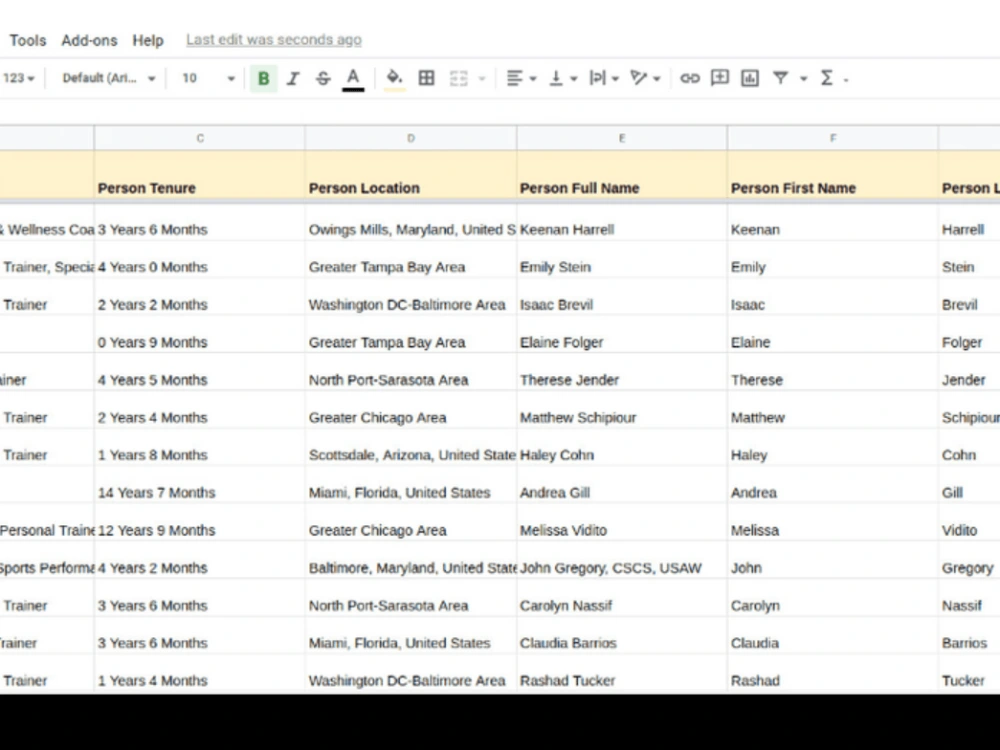This screenshot has width=1000, height=750.
Task: Insert a link using toolbar icon
Action: (689, 77)
